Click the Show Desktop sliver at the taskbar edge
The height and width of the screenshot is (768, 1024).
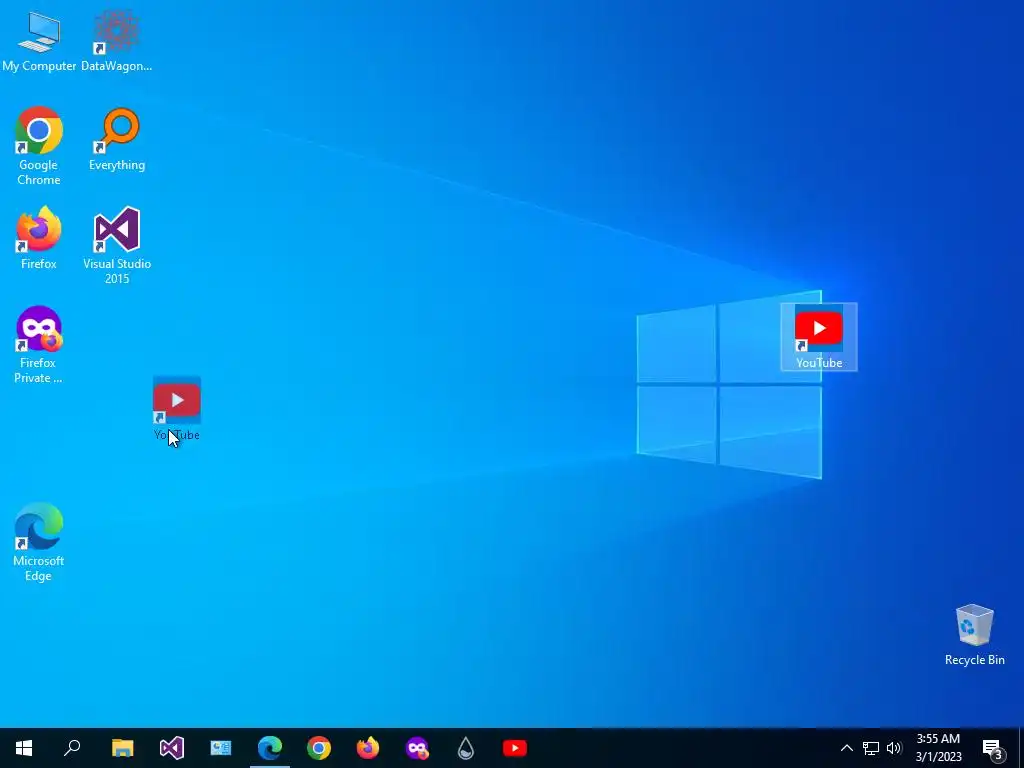point(1021,748)
